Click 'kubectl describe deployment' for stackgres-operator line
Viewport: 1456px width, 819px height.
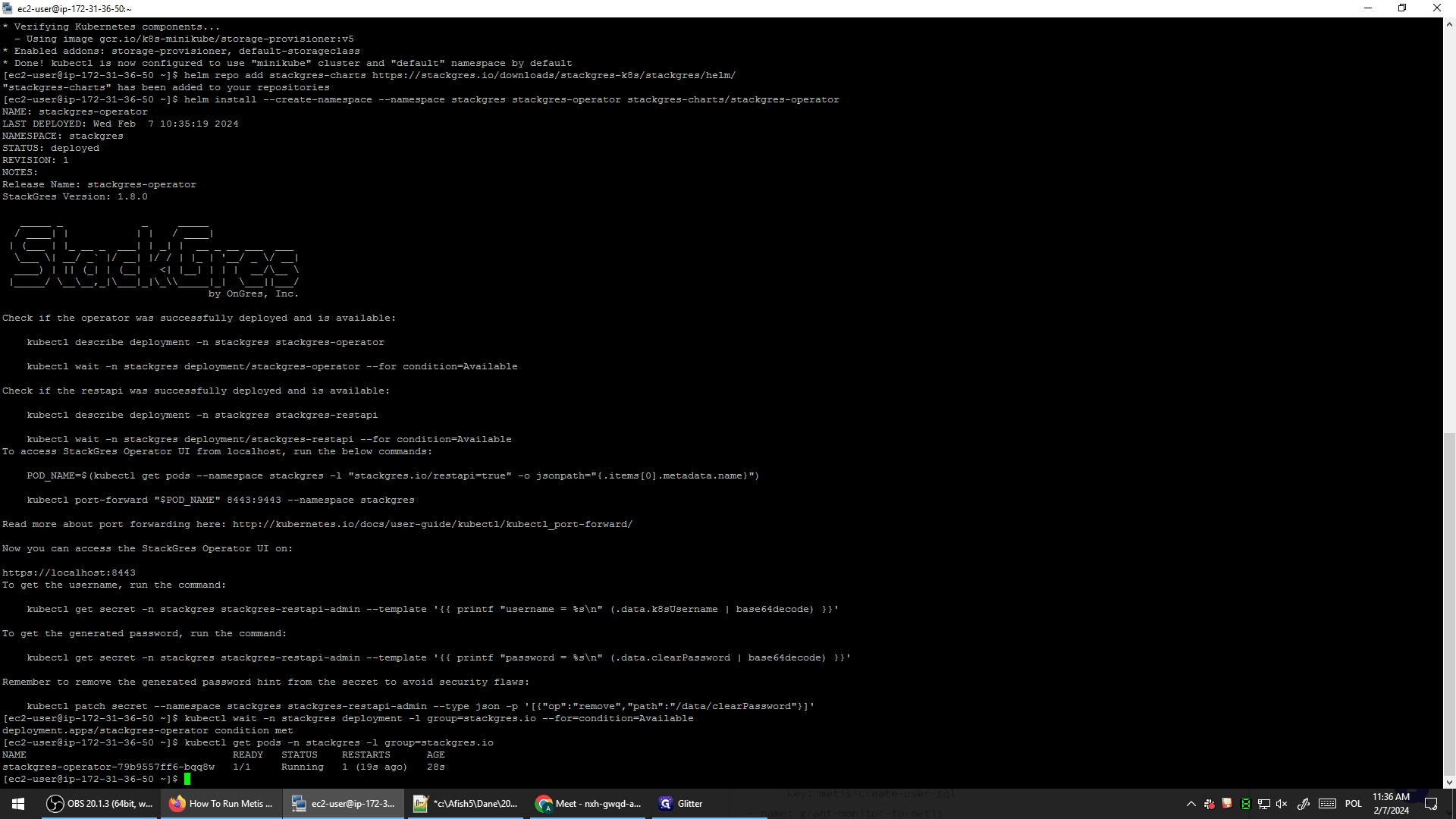pyautogui.click(x=206, y=342)
